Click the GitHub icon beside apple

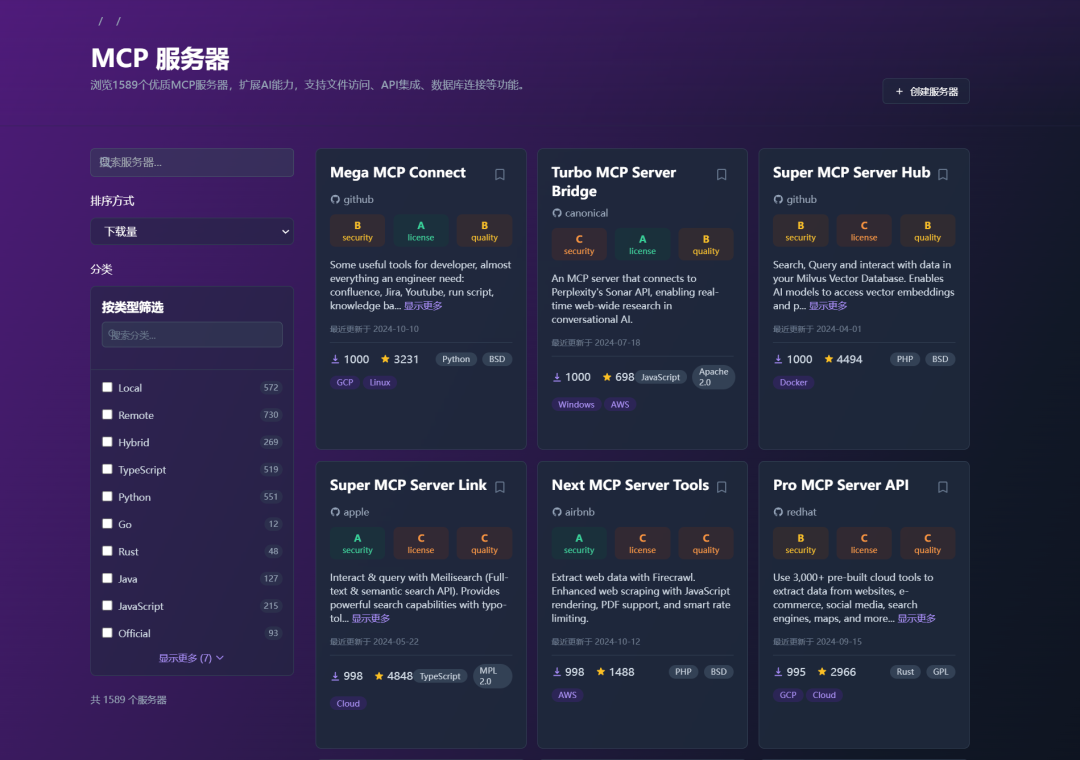click(x=335, y=512)
